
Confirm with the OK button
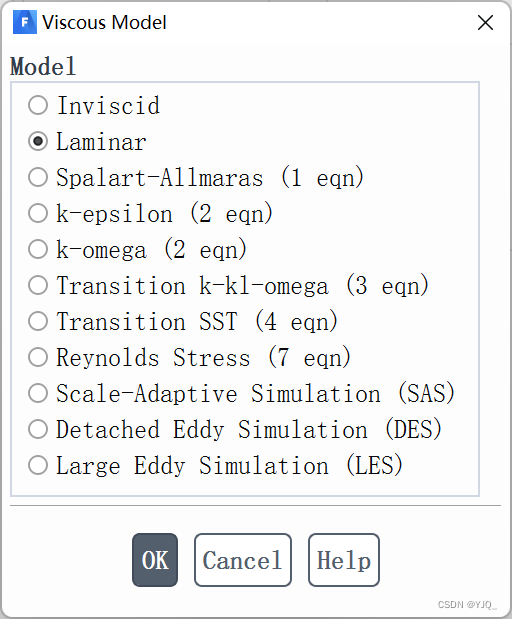pyautogui.click(x=155, y=560)
